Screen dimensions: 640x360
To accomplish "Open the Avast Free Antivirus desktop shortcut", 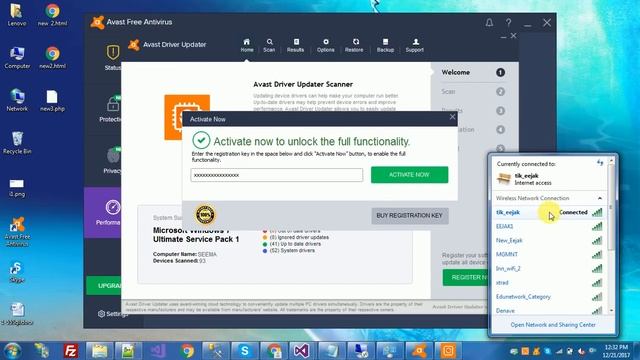I will (17, 231).
